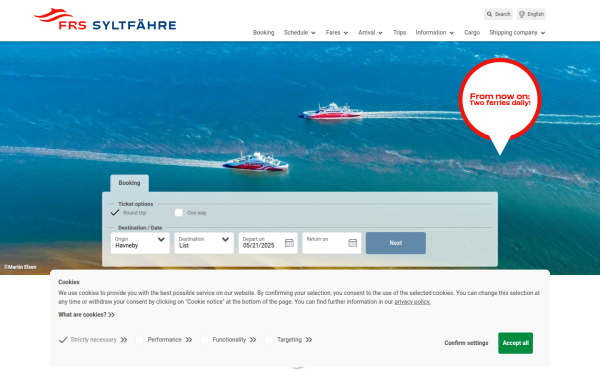Open the Trips nav menu item
The width and height of the screenshot is (600, 375).
[x=399, y=33]
